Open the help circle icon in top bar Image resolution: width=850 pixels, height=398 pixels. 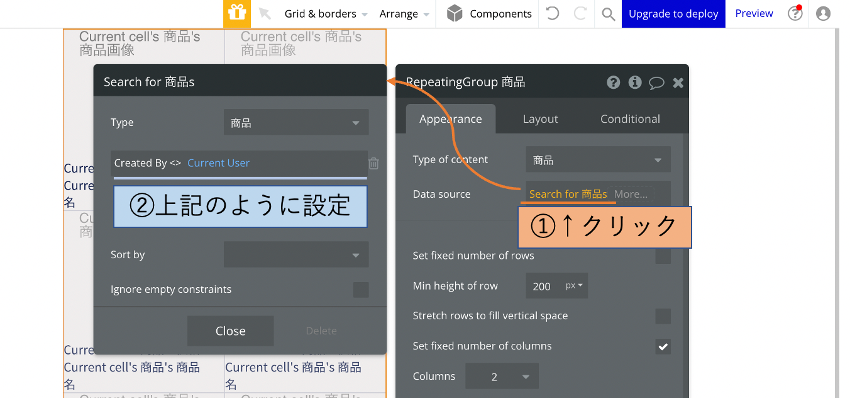pos(795,14)
